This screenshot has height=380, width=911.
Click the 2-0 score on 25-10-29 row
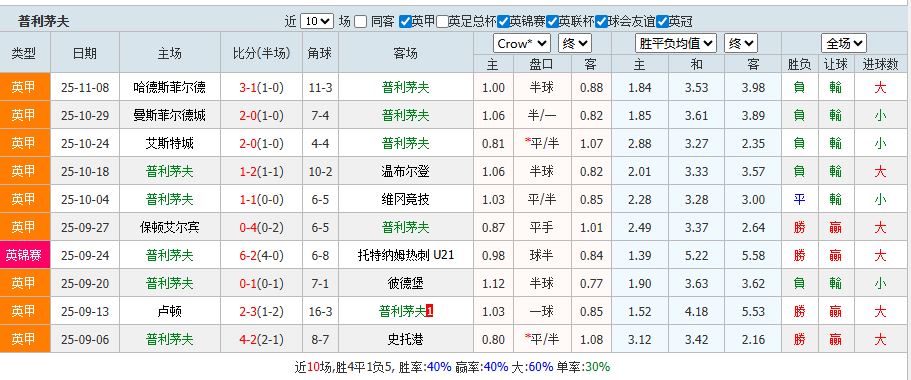(x=248, y=116)
